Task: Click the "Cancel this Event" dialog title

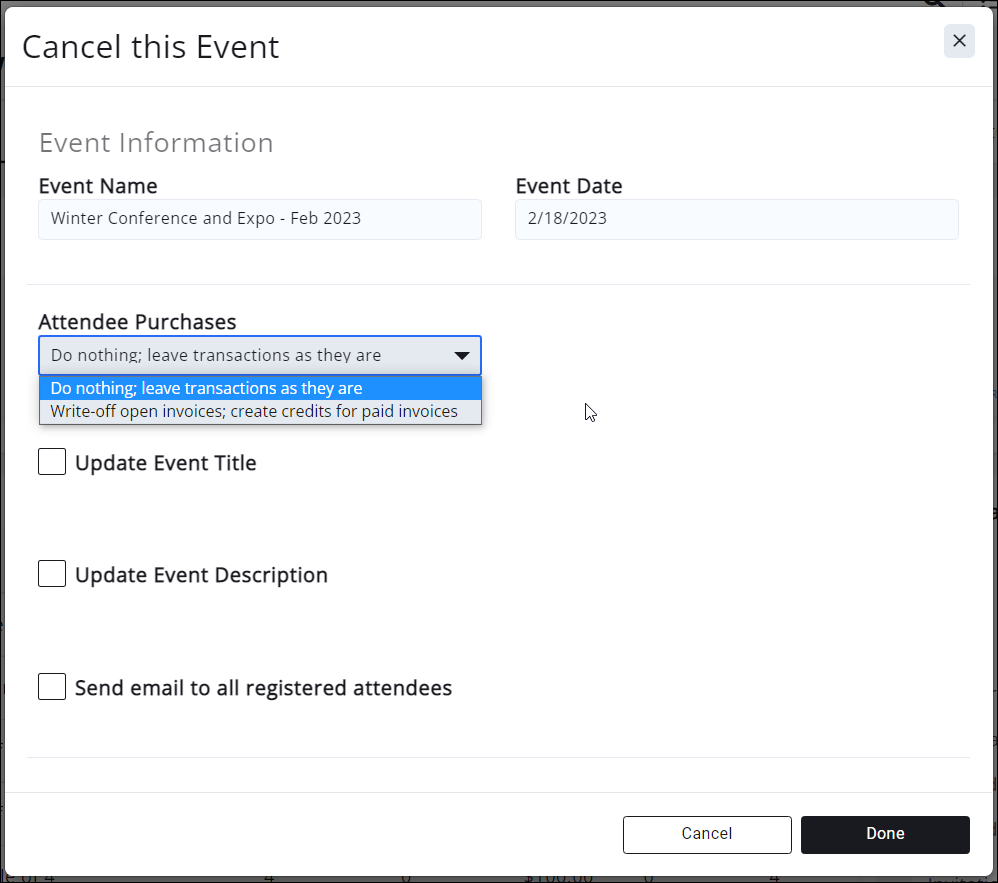Action: coord(151,47)
